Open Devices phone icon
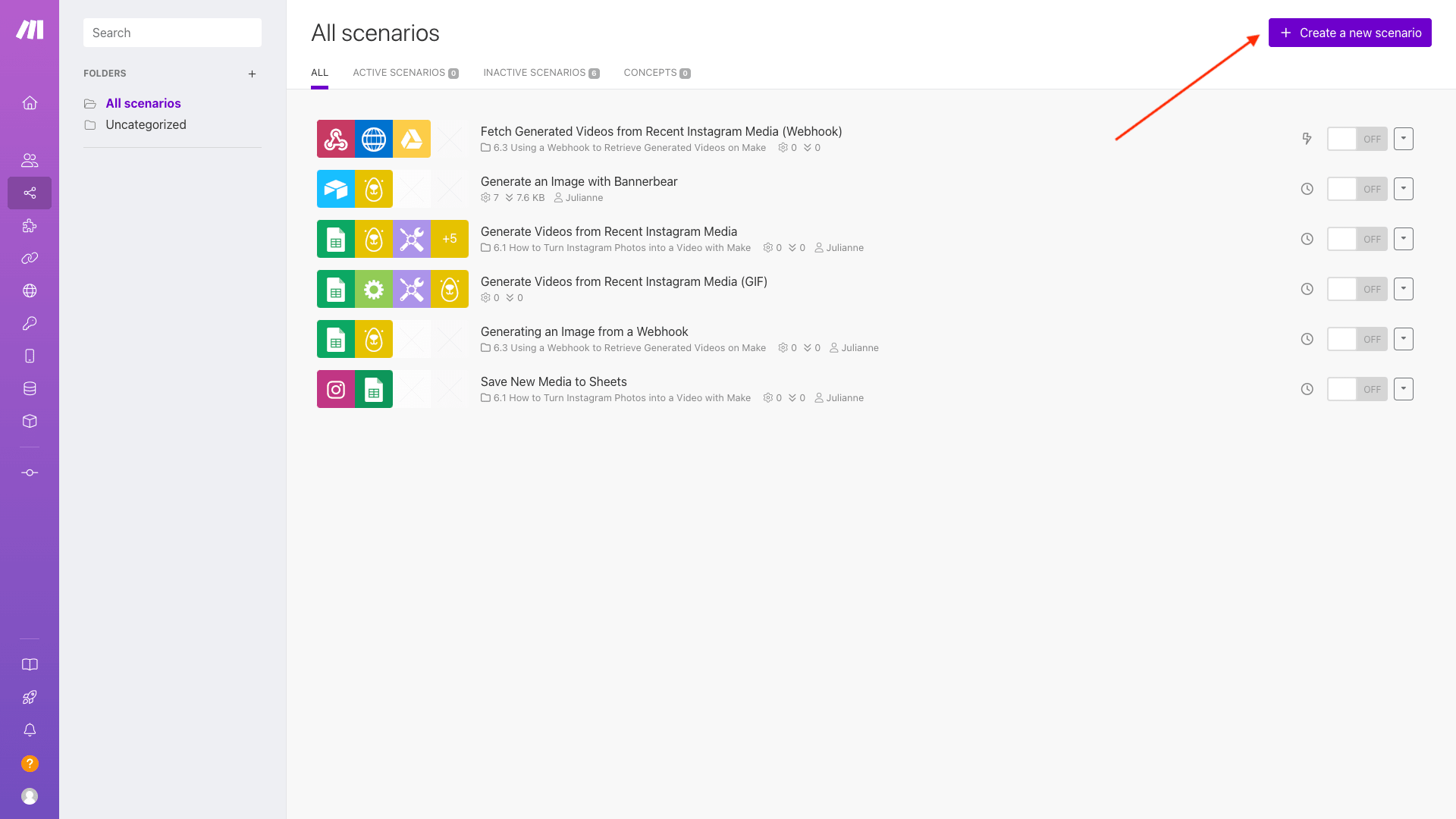The height and width of the screenshot is (819, 1456). (x=30, y=356)
